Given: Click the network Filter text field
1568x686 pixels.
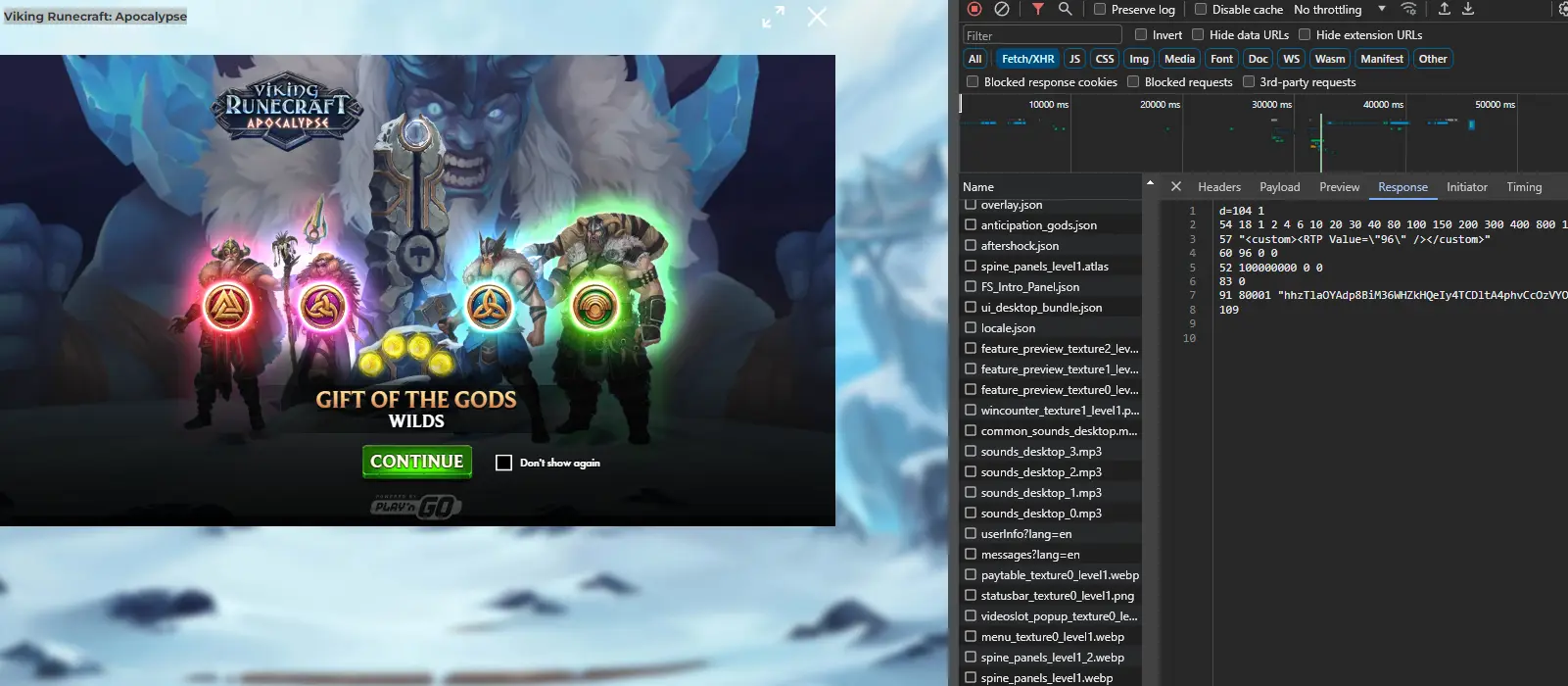Looking at the screenshot, I should coord(1042,35).
